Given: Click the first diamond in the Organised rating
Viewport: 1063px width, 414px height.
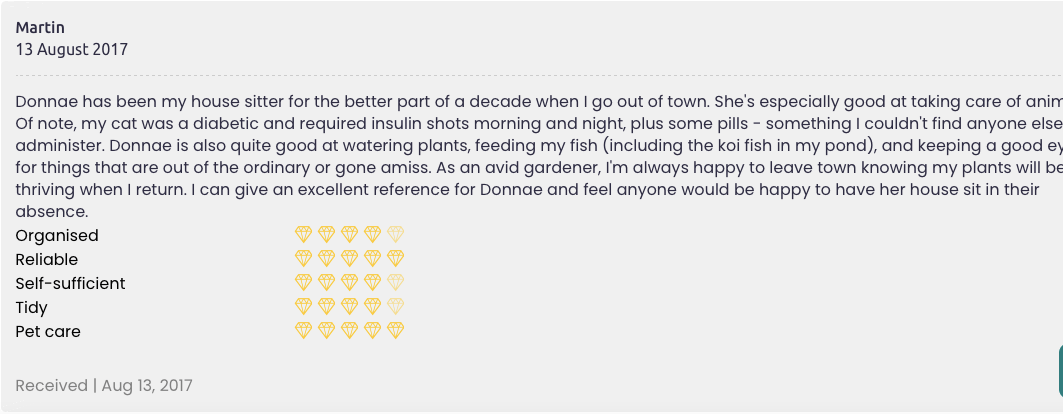Looking at the screenshot, I should pyautogui.click(x=304, y=235).
